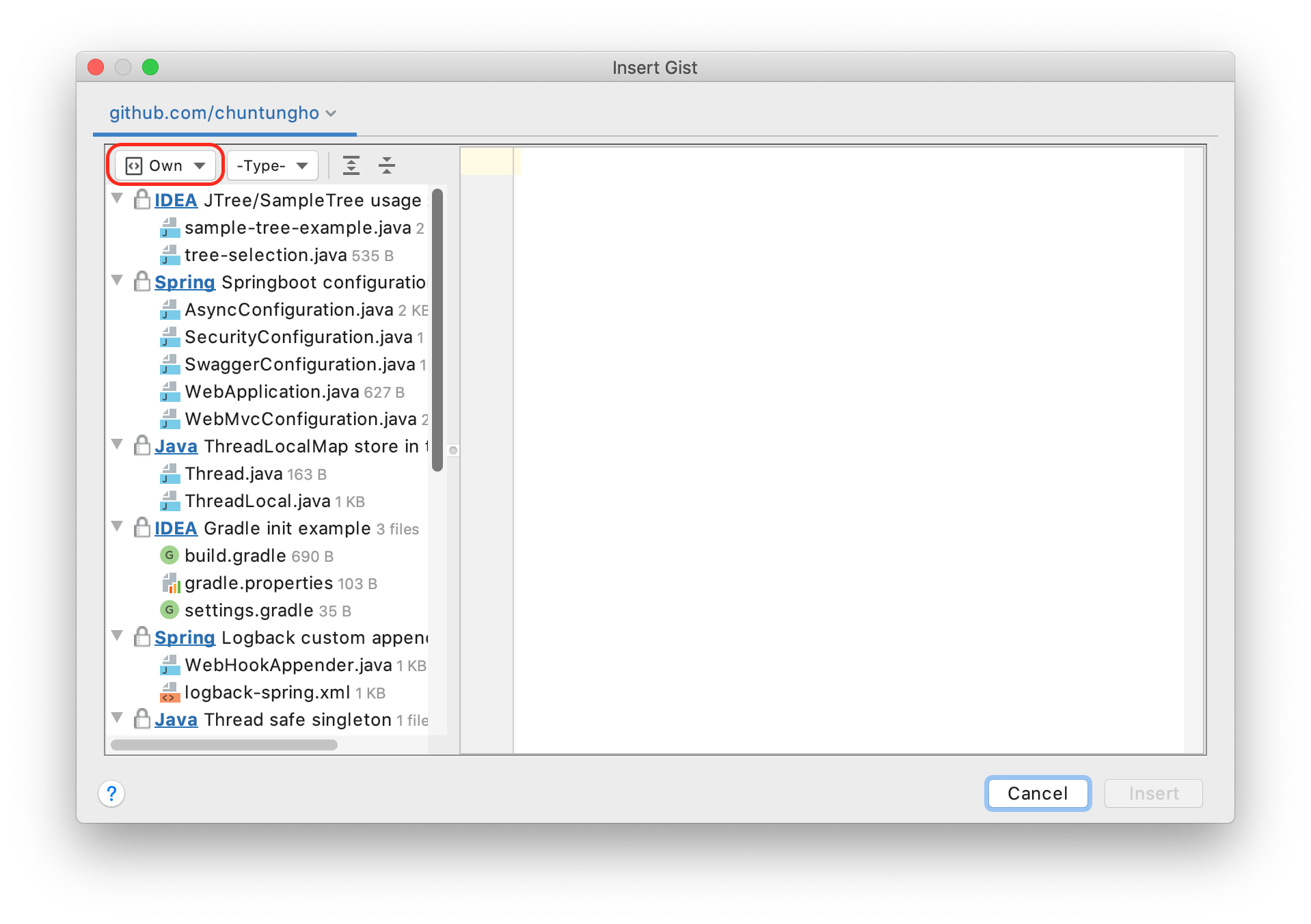This screenshot has width=1311, height=924.
Task: Collapse the Logback custom appender gist
Action: click(x=118, y=636)
